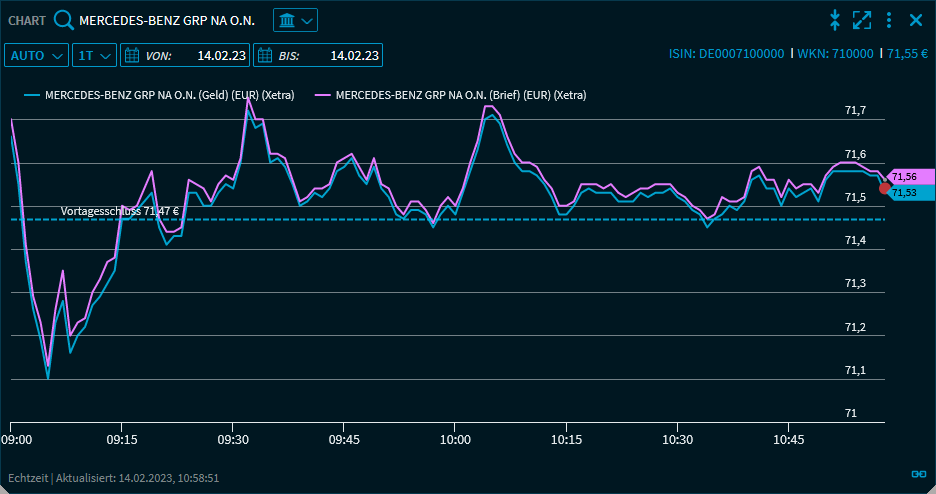Image resolution: width=936 pixels, height=494 pixels.
Task: Click the MERCEDES-BENZ GRP NA O.N. search title
Action: coord(167,20)
